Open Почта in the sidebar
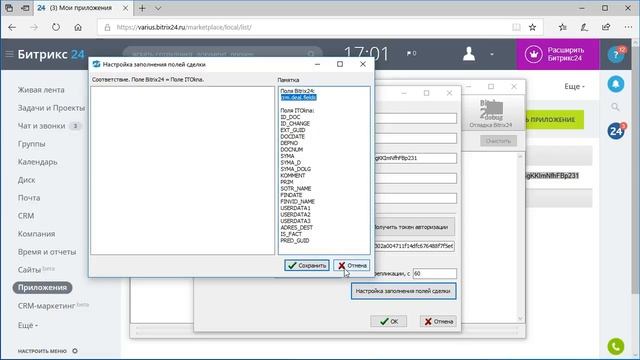 [x=29, y=198]
